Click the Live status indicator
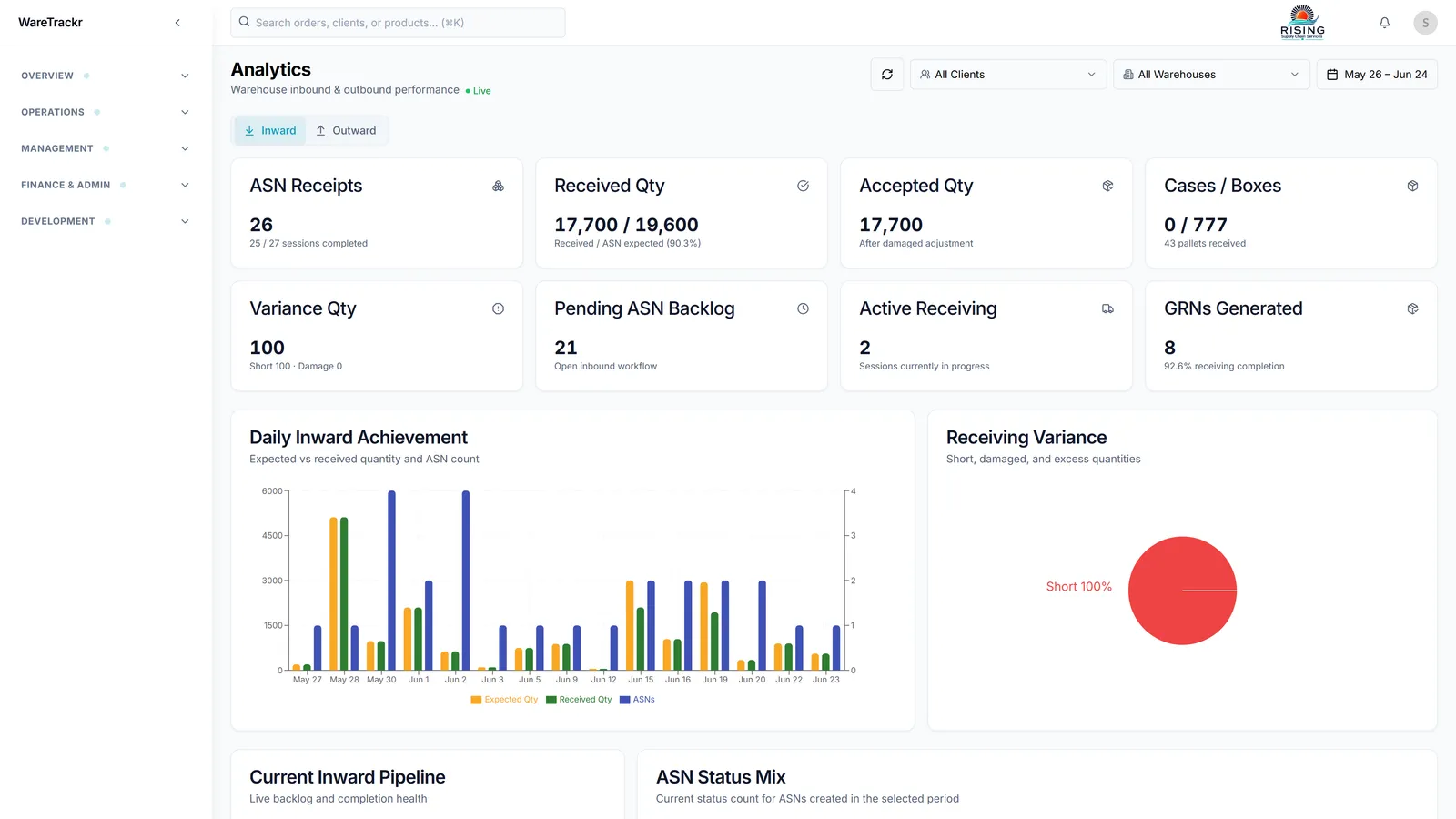 [x=478, y=91]
